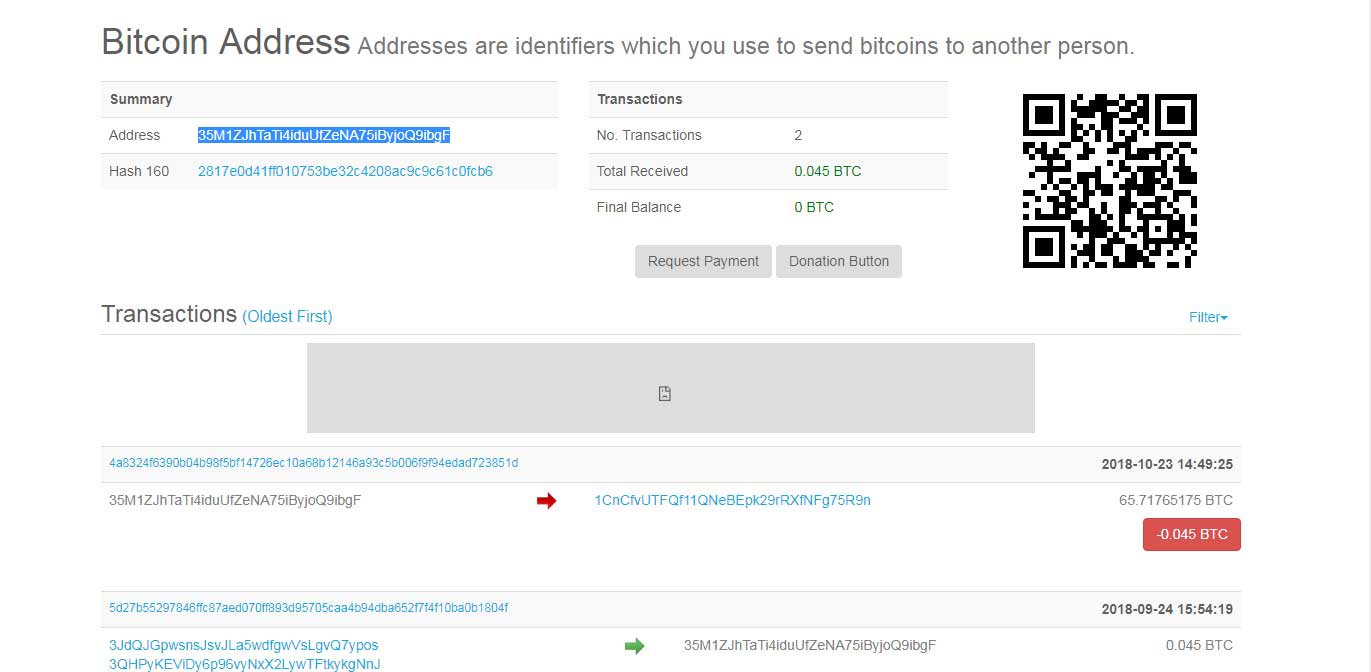Click the Bitcoin Address page heading
The image size is (1371, 672).
226,42
